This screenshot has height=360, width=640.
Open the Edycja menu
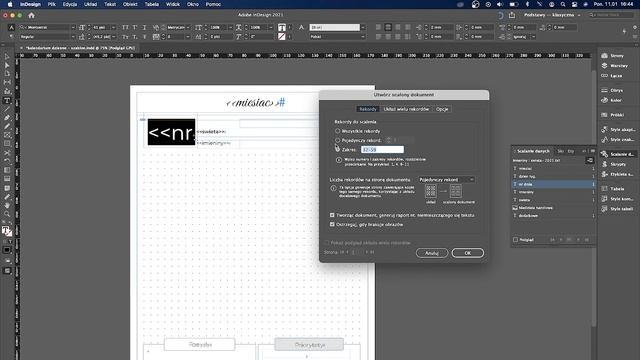click(x=70, y=4)
